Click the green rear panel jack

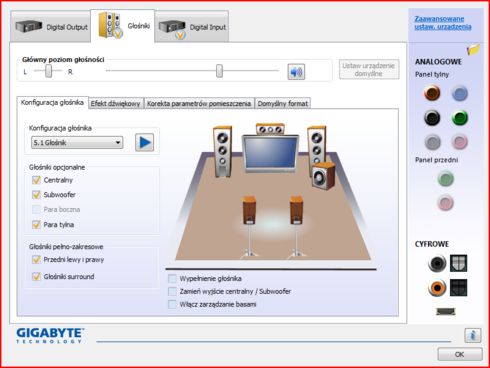pos(460,118)
